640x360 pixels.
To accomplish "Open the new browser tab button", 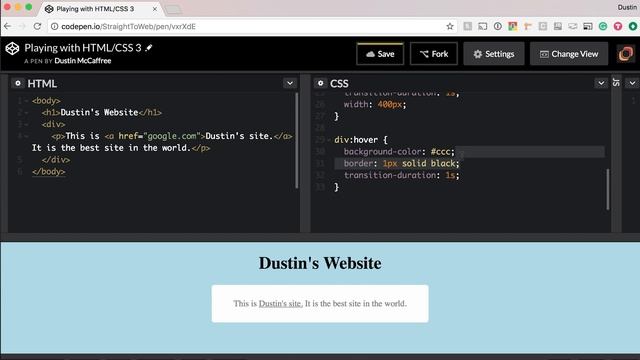I will point(173,10).
